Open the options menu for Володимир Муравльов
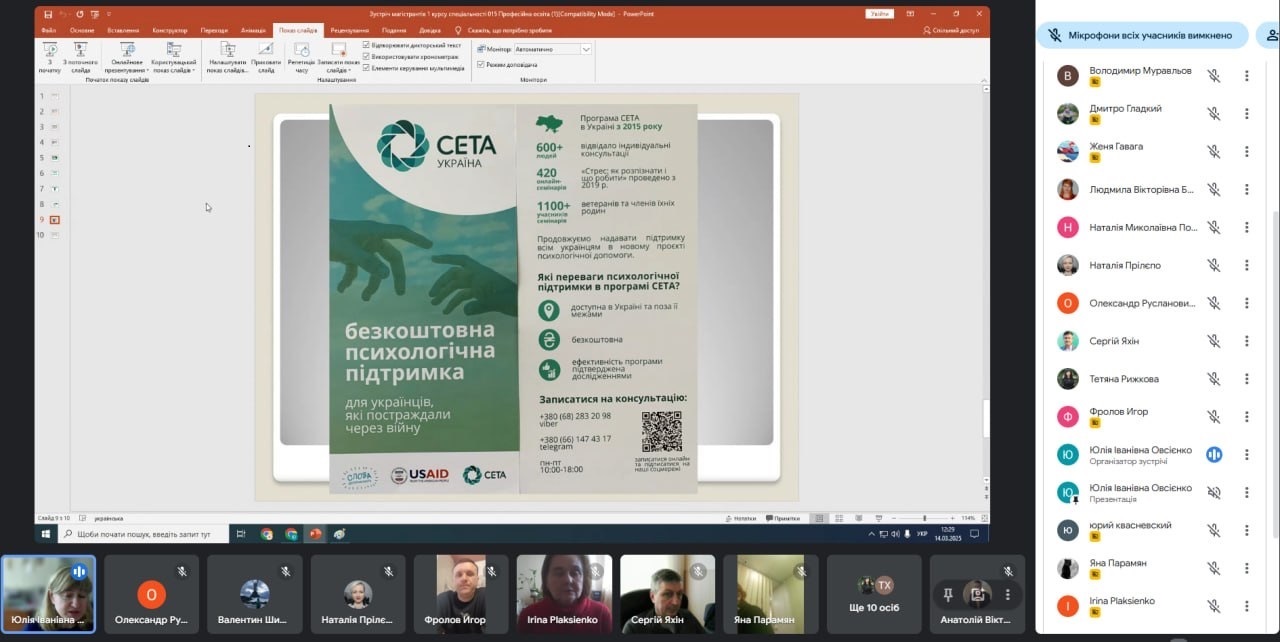 point(1246,76)
